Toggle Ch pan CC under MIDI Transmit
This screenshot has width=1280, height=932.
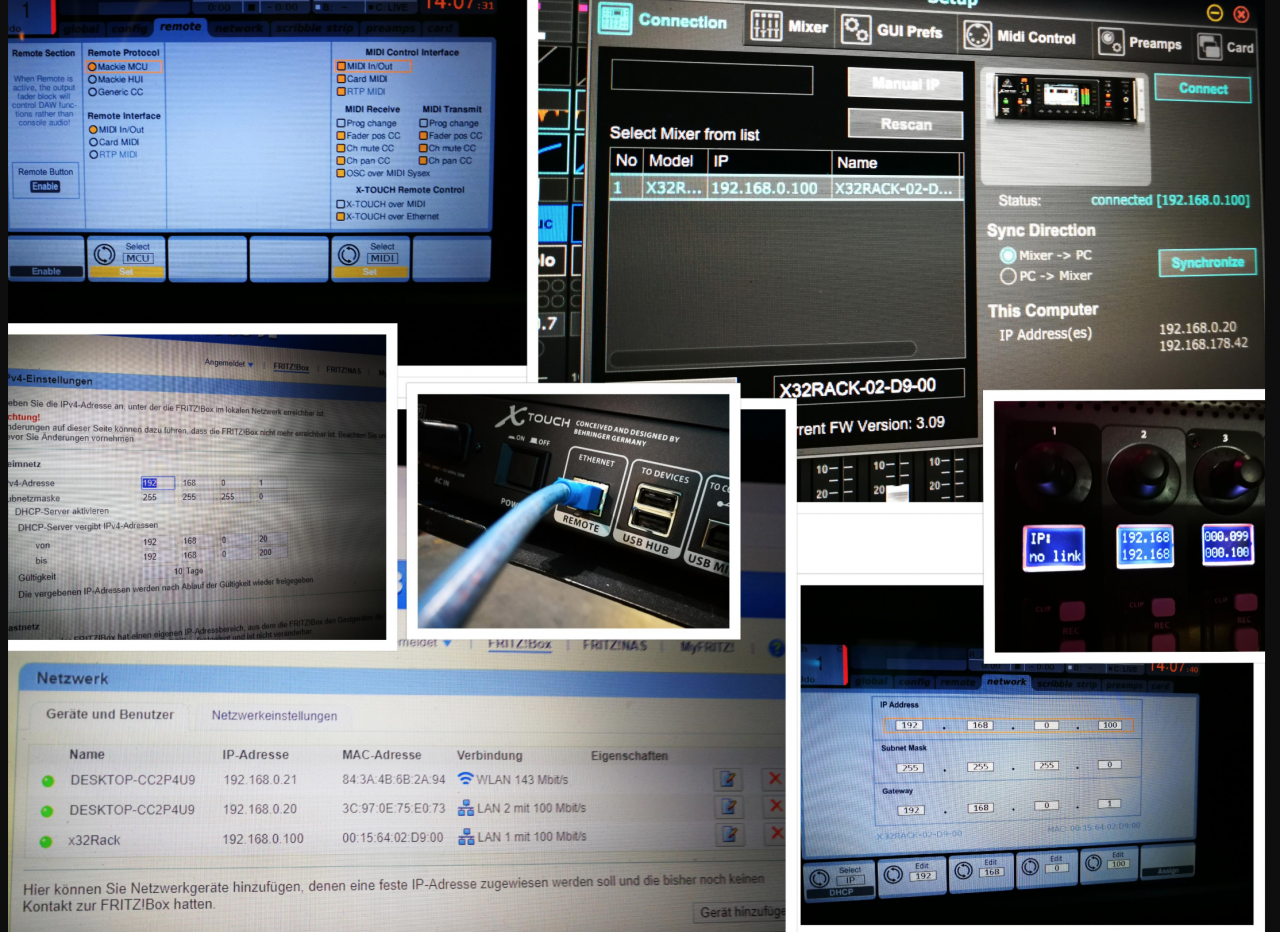pos(423,160)
